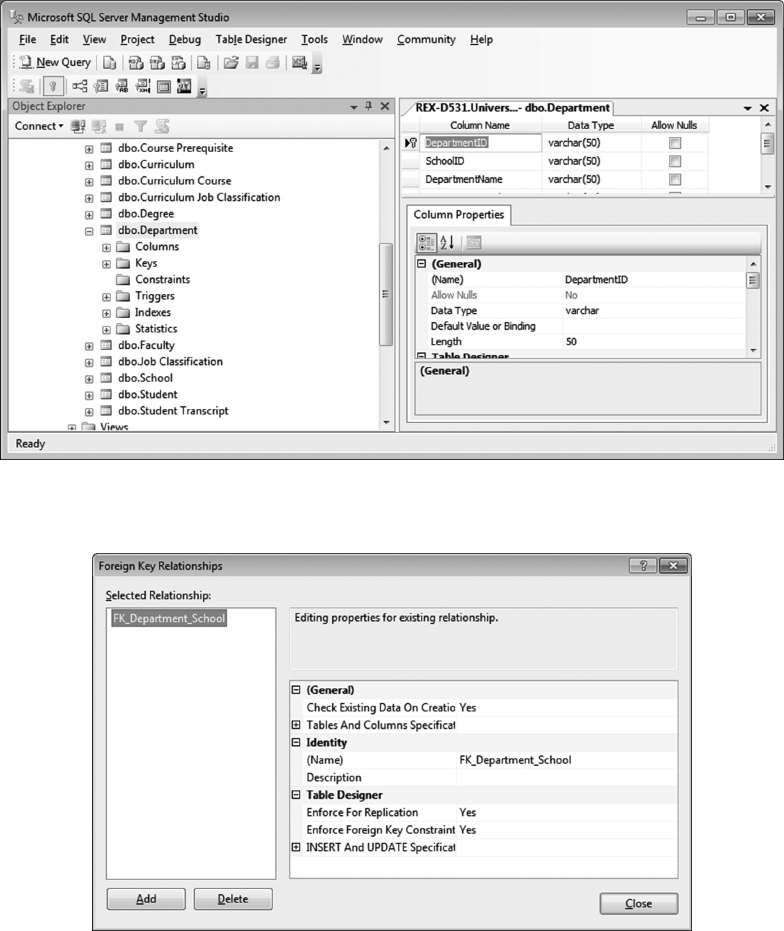Viewport: 784px width, 931px height.
Task: Click scrollbar thumb of the column grid
Action: [767, 144]
